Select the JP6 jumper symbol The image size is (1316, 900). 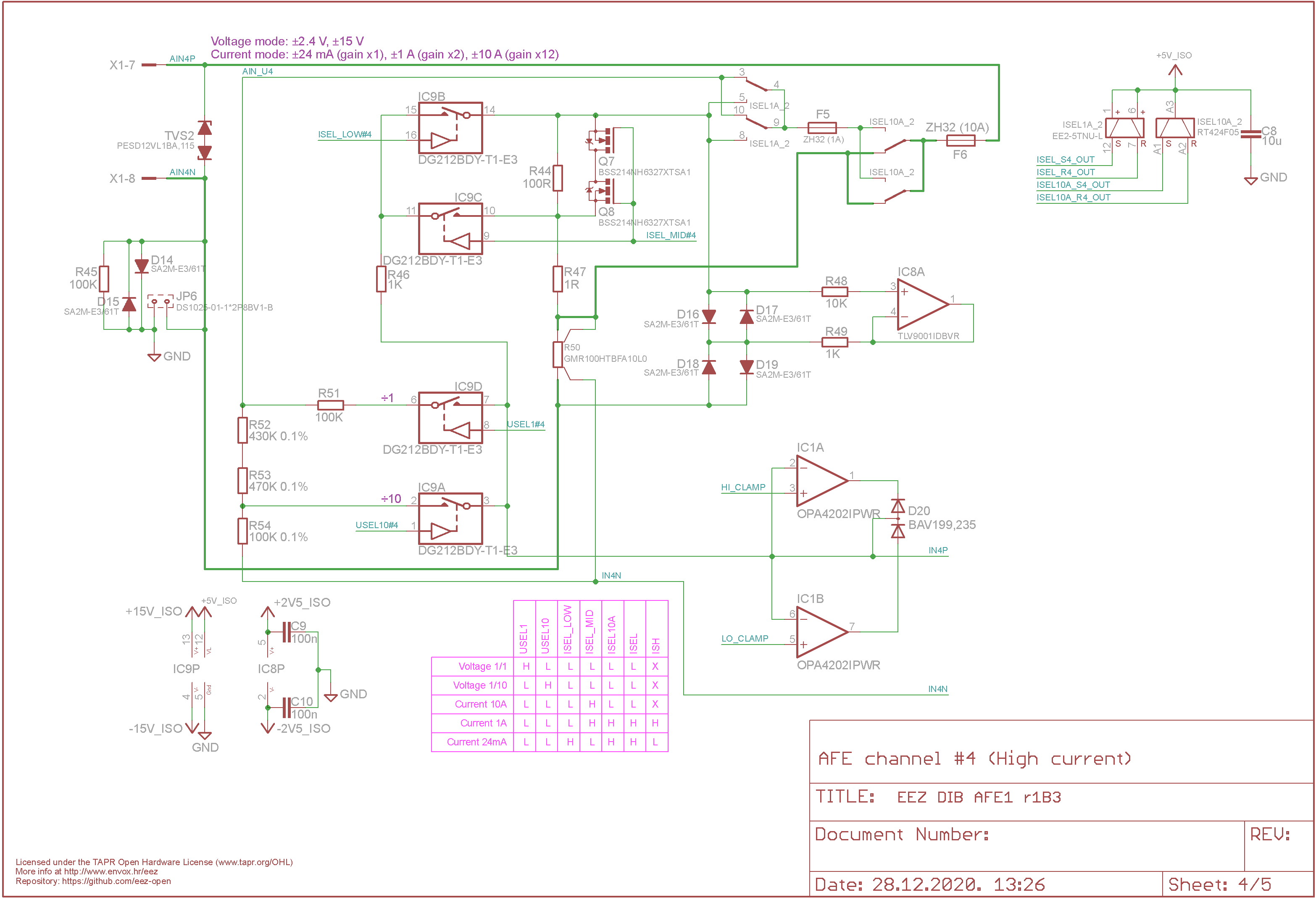160,301
